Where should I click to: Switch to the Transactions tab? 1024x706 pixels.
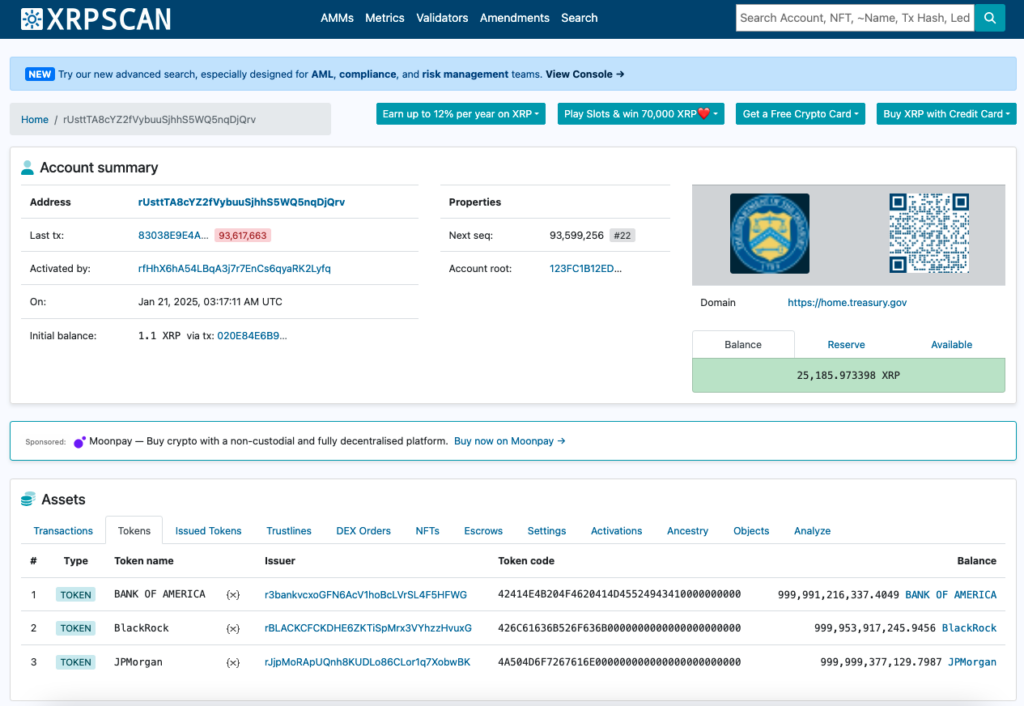tap(63, 531)
